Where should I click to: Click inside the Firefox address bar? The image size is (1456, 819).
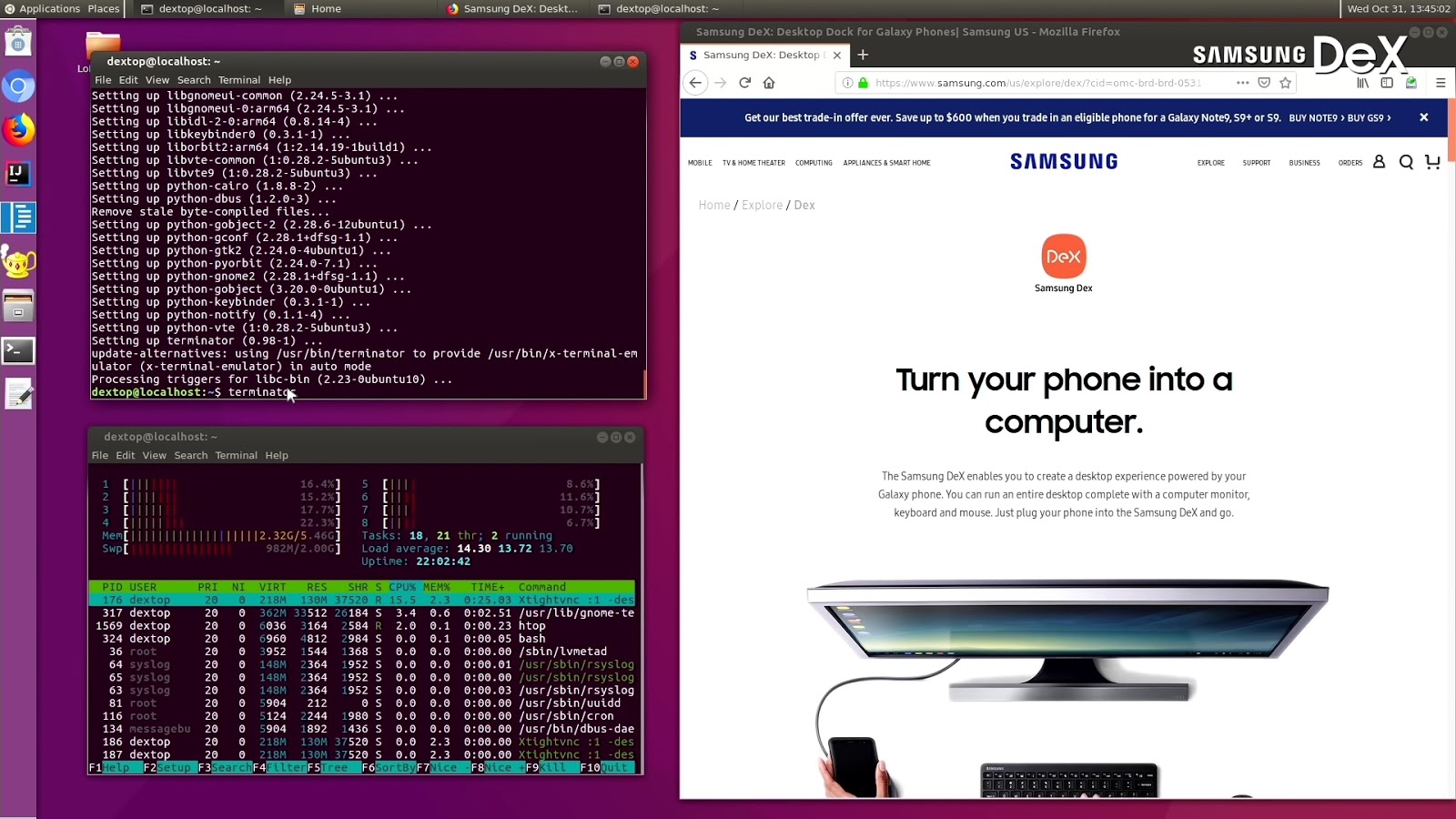[1037, 83]
